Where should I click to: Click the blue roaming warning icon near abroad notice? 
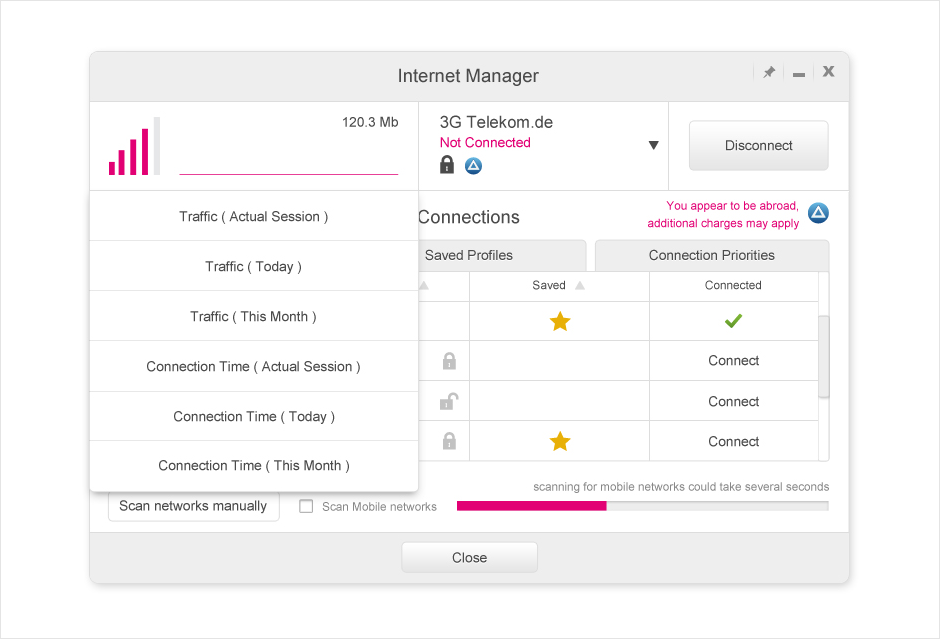818,213
